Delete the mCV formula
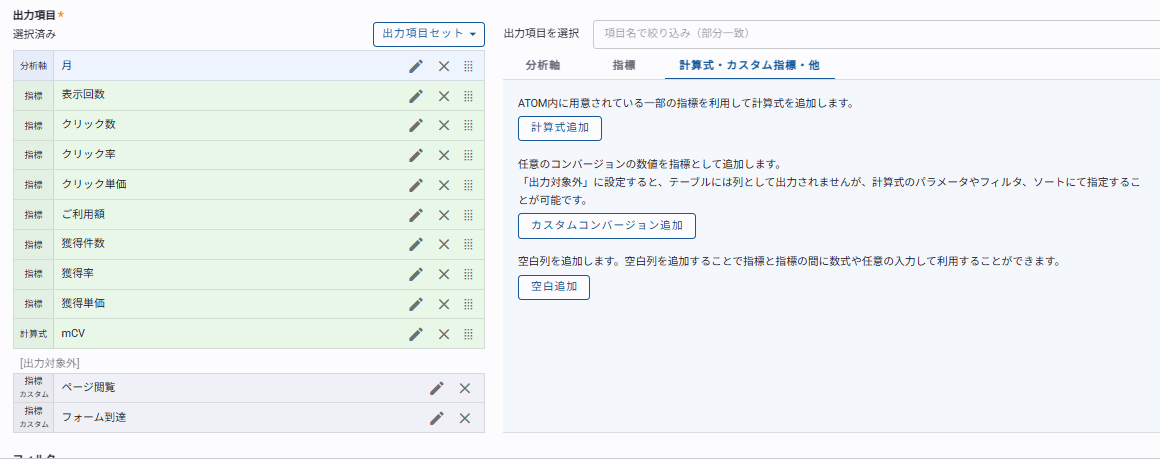The height and width of the screenshot is (459, 1160). [444, 335]
